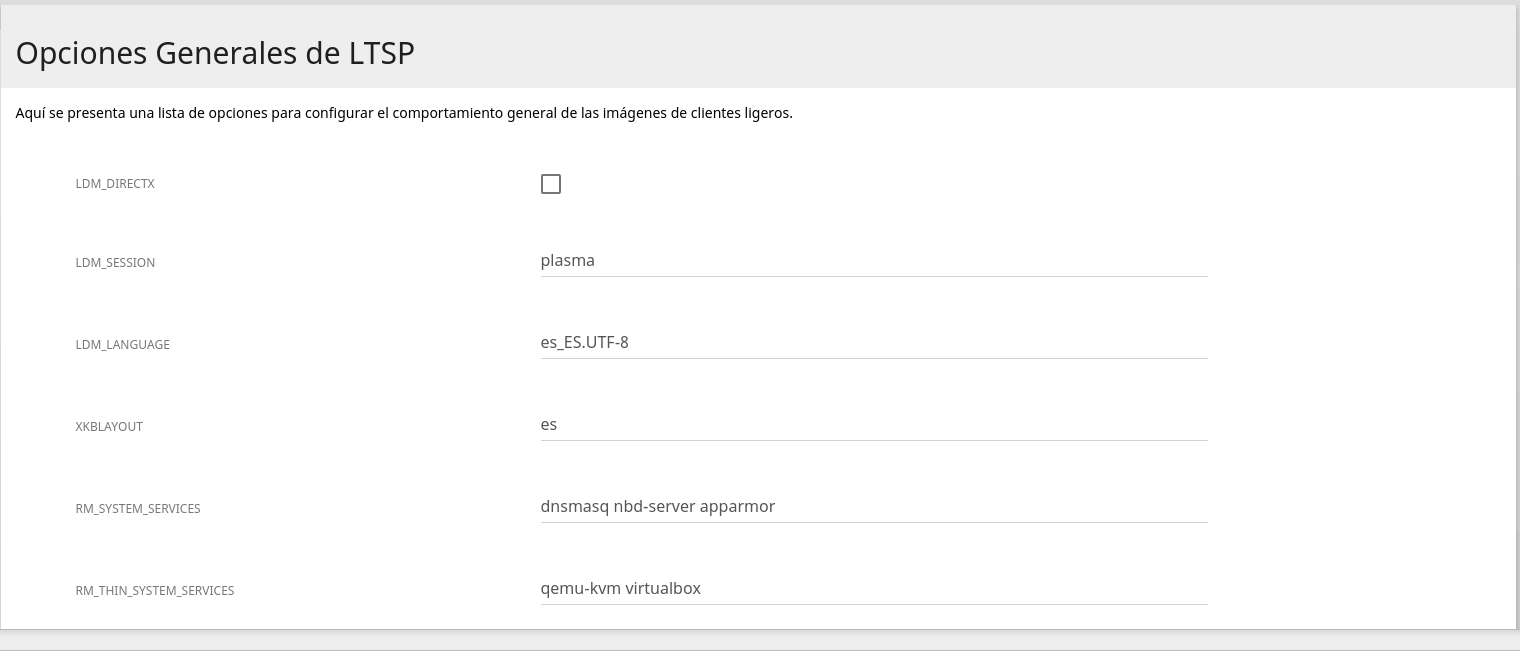Image resolution: width=1520 pixels, height=651 pixels.
Task: Select the LDM_LANGUAGE label text
Action: click(122, 345)
